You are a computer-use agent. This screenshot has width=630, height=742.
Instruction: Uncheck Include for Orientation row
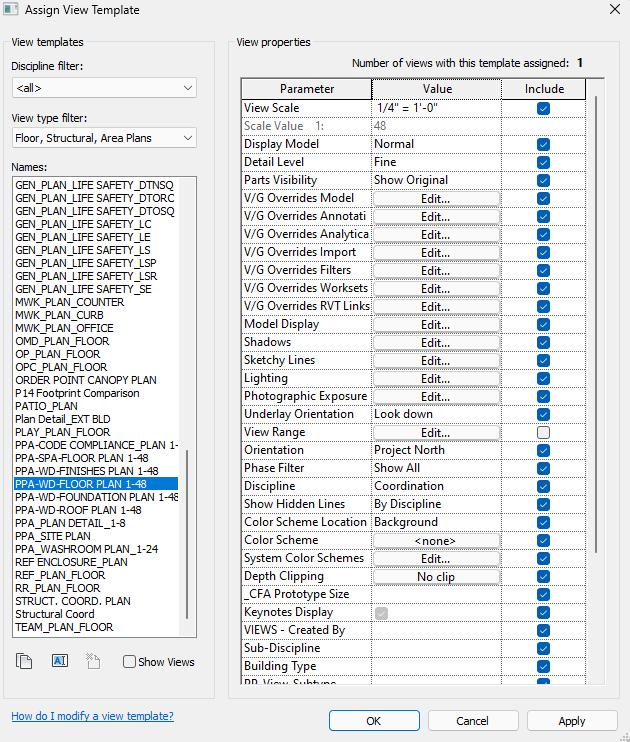click(x=543, y=450)
